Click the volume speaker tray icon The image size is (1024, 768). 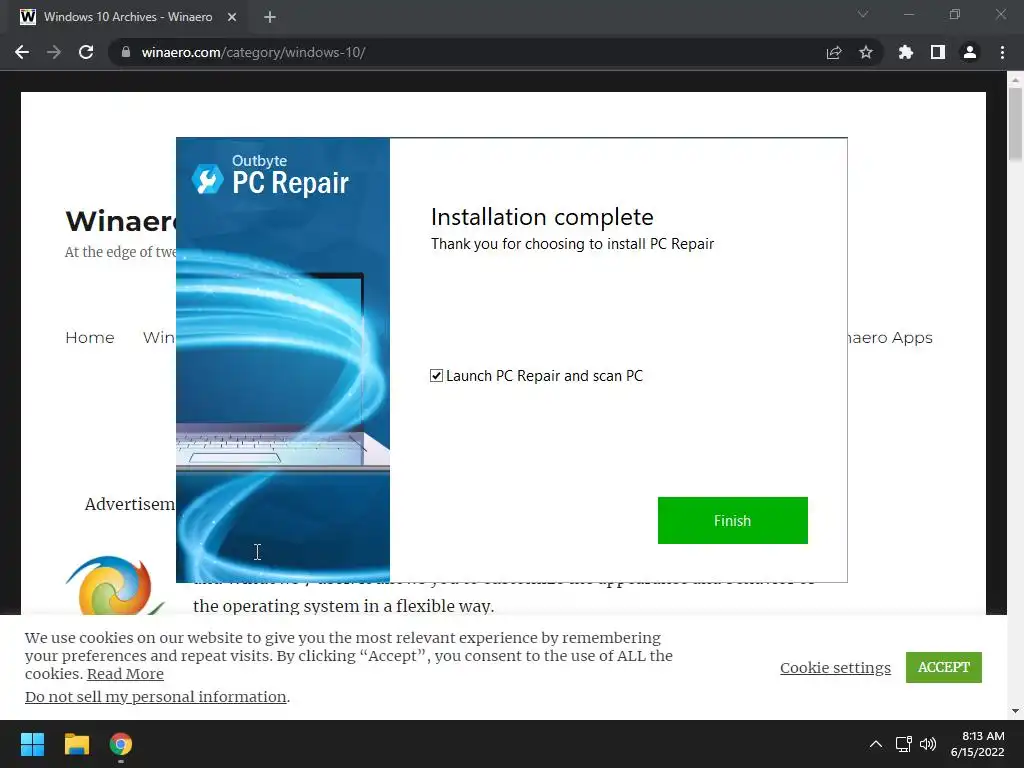[x=928, y=744]
